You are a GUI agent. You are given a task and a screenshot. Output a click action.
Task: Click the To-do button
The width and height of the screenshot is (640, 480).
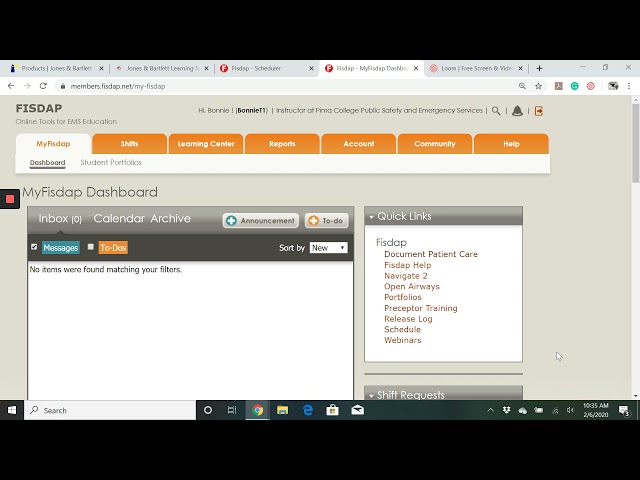(327, 220)
